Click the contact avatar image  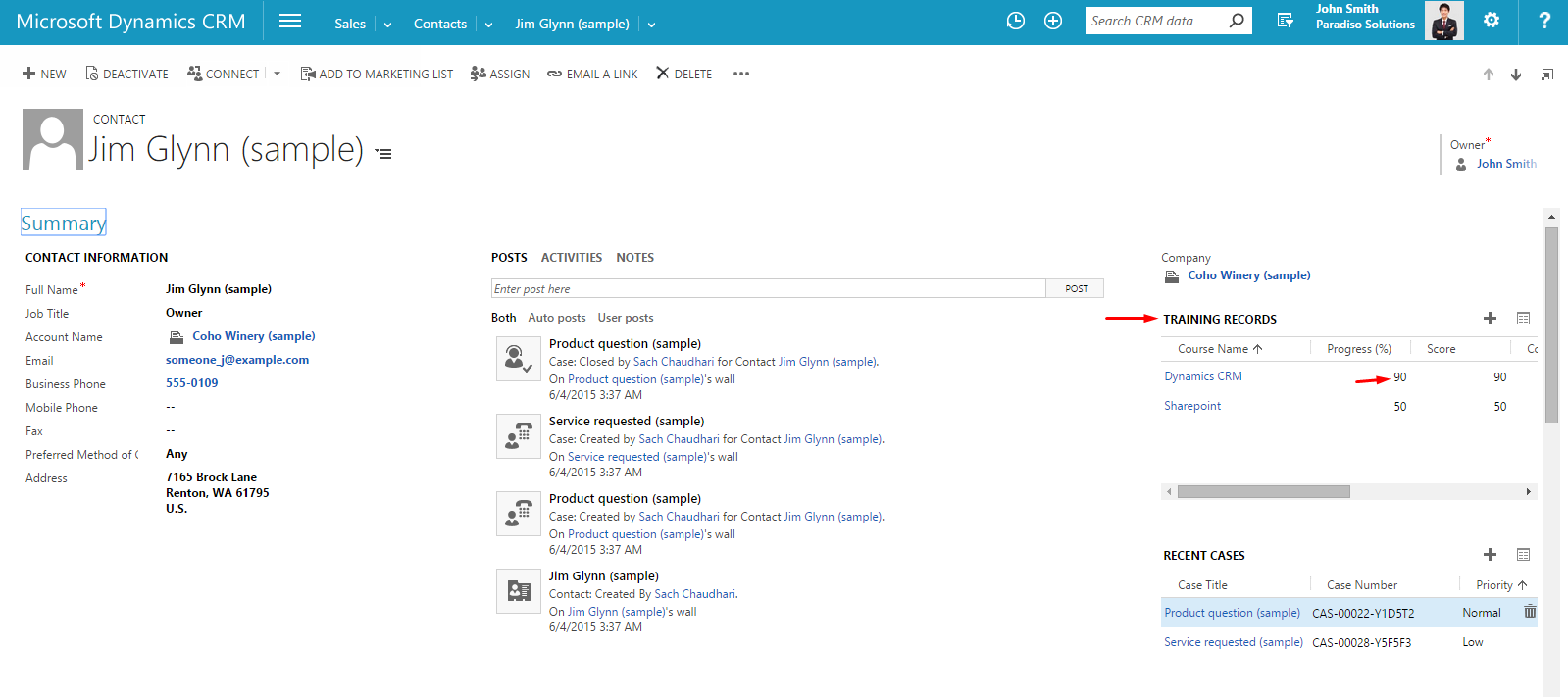point(53,139)
